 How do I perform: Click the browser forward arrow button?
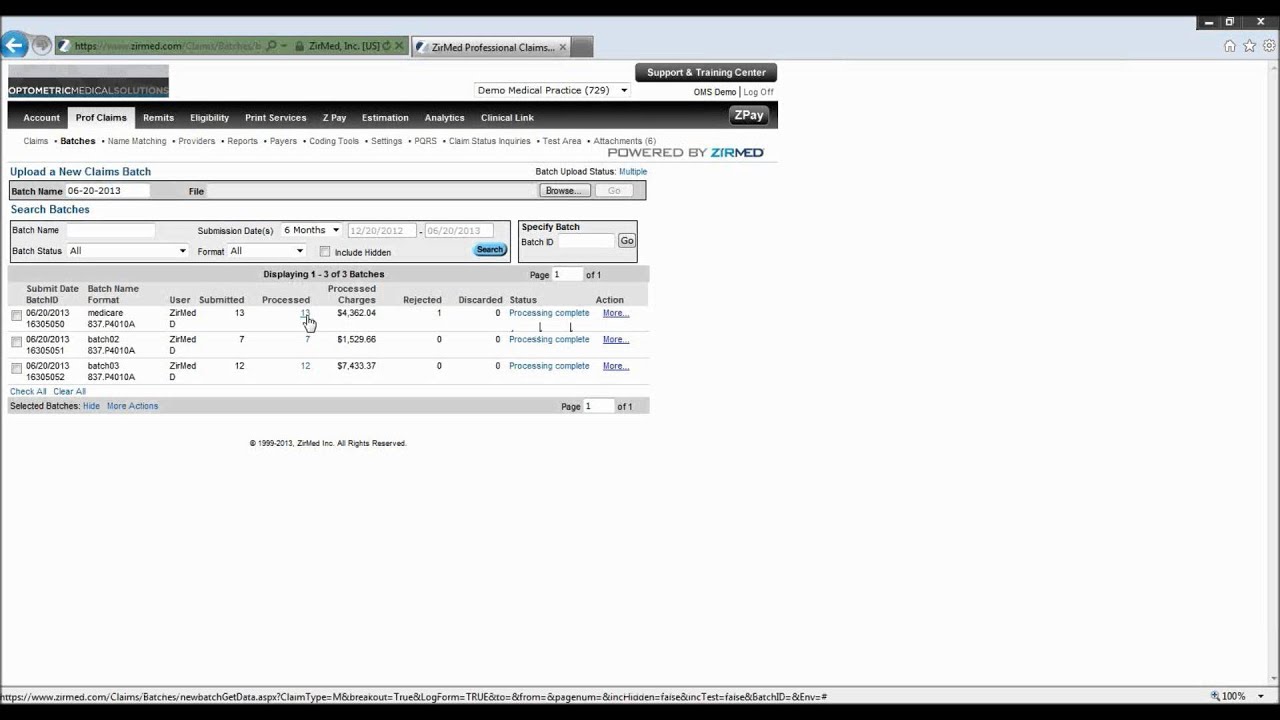coord(41,46)
